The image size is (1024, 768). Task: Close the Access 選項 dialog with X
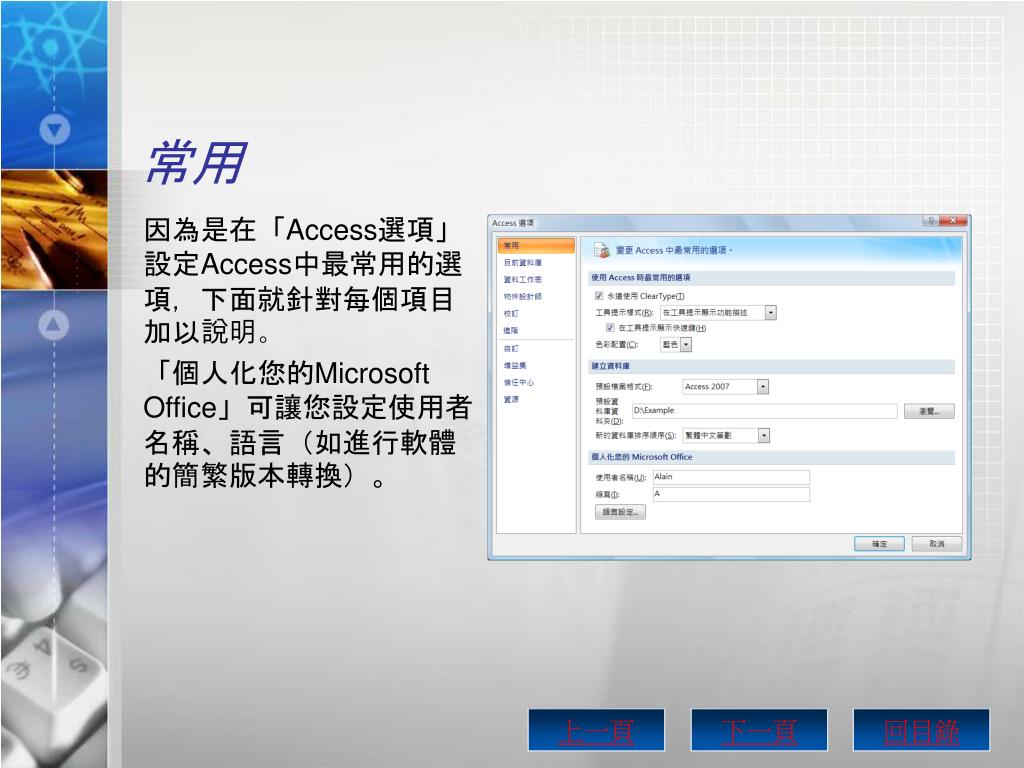point(953,221)
